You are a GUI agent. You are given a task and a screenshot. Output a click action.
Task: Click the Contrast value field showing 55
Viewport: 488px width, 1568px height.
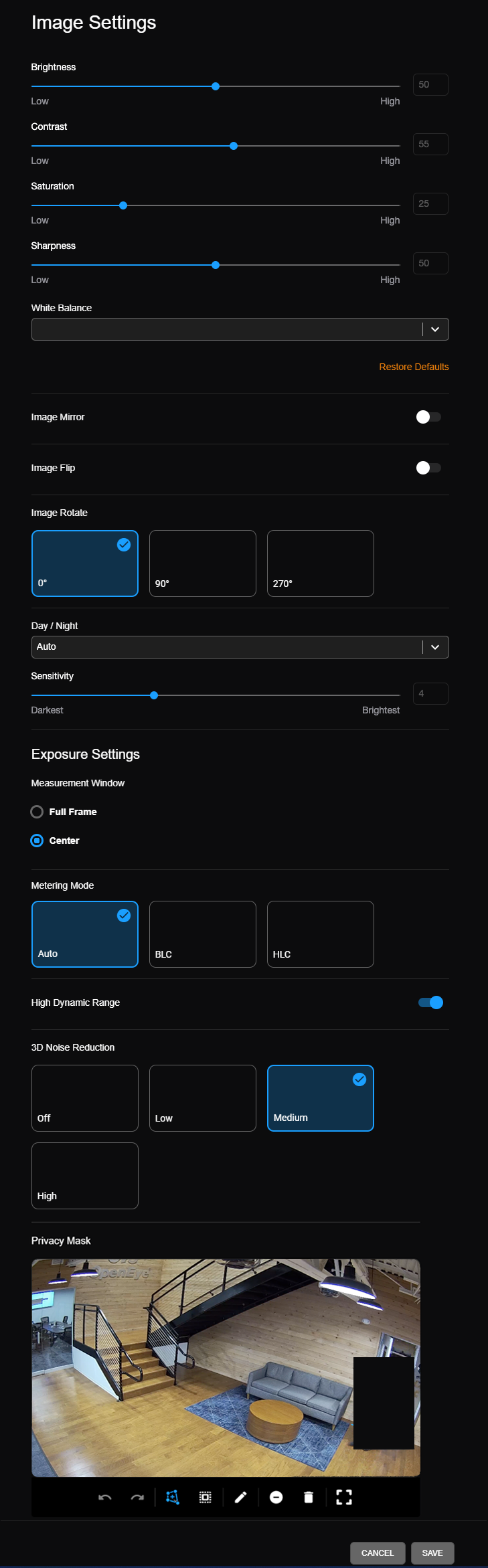pos(430,145)
